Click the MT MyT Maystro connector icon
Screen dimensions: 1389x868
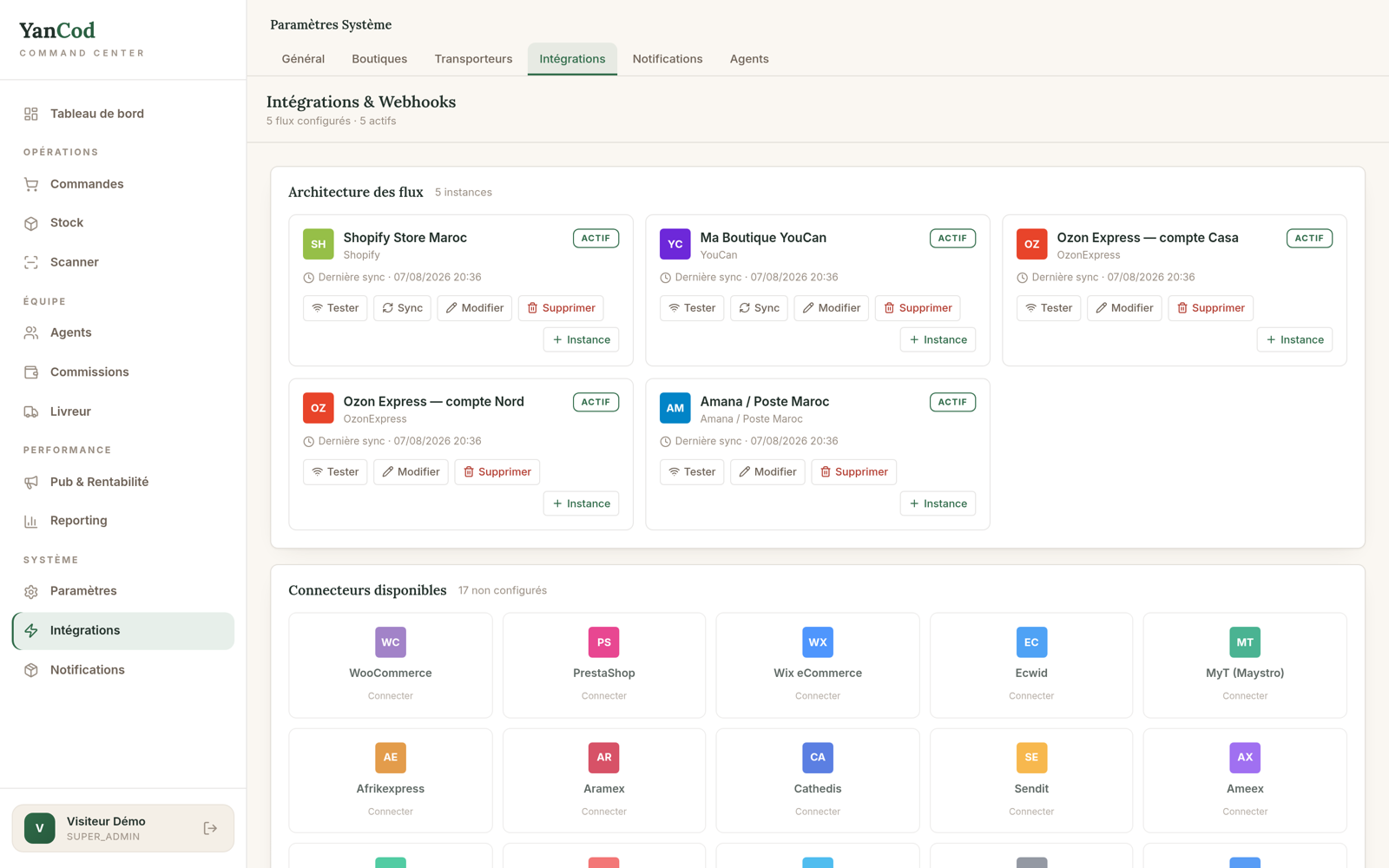point(1245,642)
